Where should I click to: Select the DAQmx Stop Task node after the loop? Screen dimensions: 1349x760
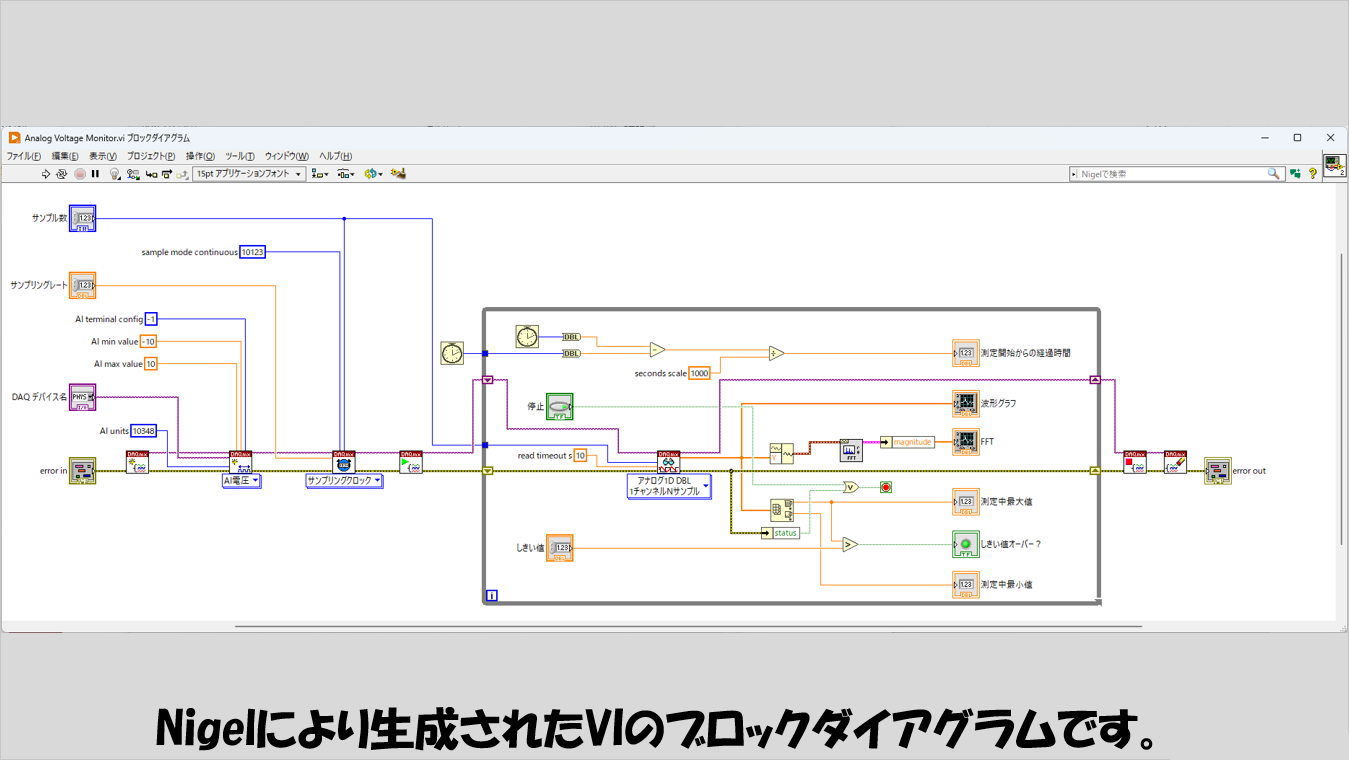[1134, 461]
